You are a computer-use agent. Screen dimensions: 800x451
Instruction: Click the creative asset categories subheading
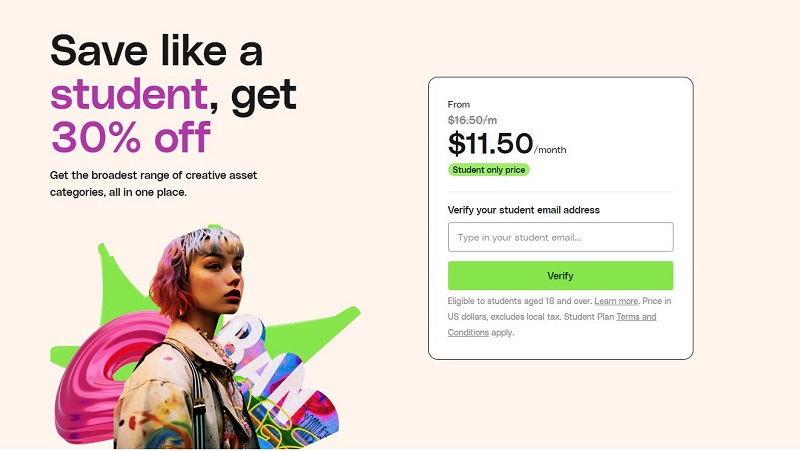(x=153, y=183)
